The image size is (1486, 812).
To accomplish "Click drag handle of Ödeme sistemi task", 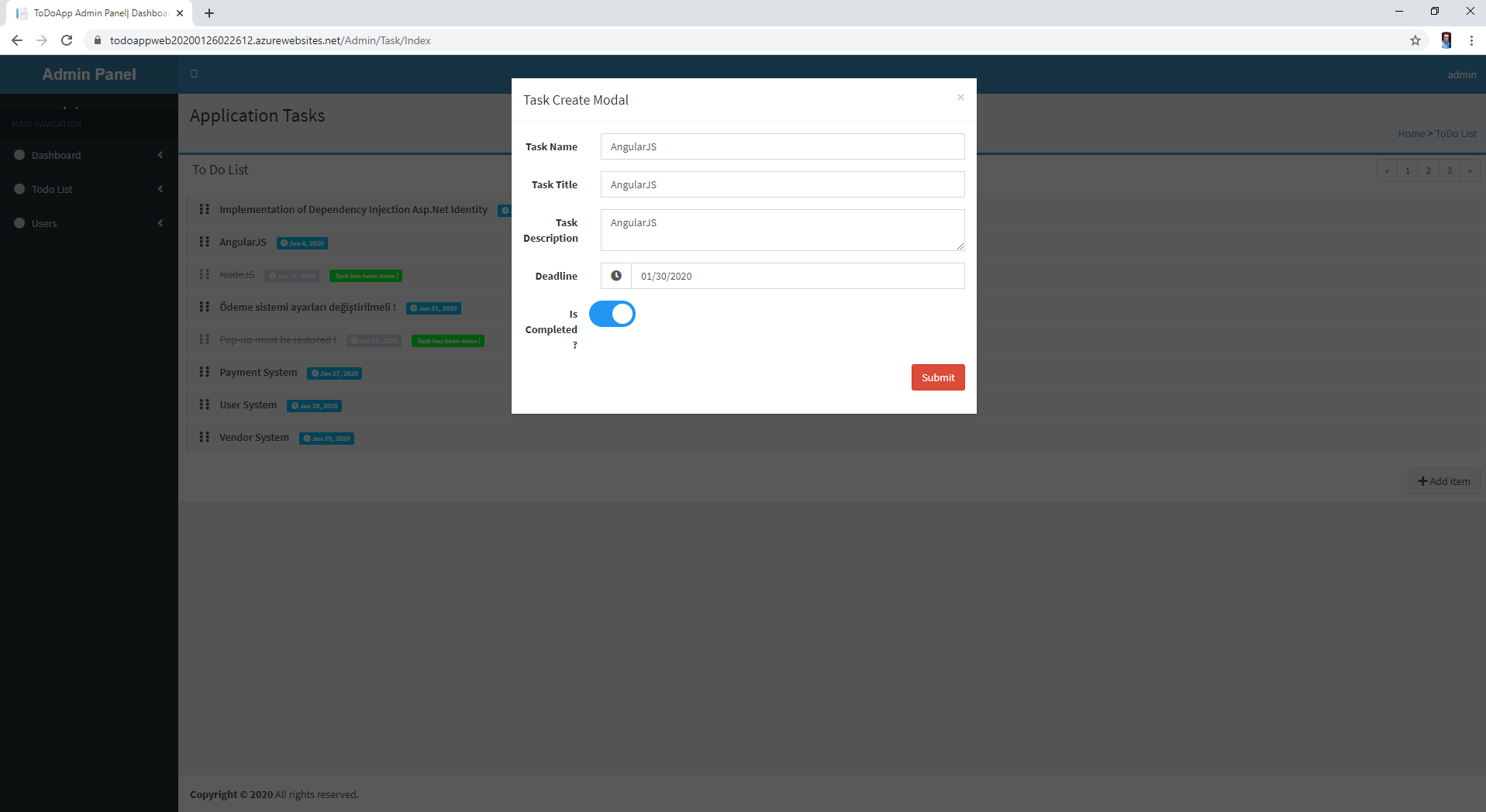I will point(205,307).
